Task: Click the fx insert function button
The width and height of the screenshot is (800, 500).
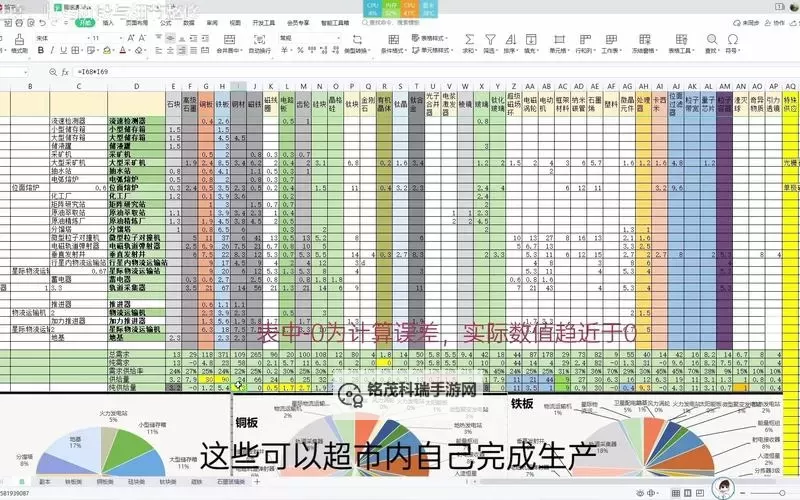Action: [x=65, y=72]
